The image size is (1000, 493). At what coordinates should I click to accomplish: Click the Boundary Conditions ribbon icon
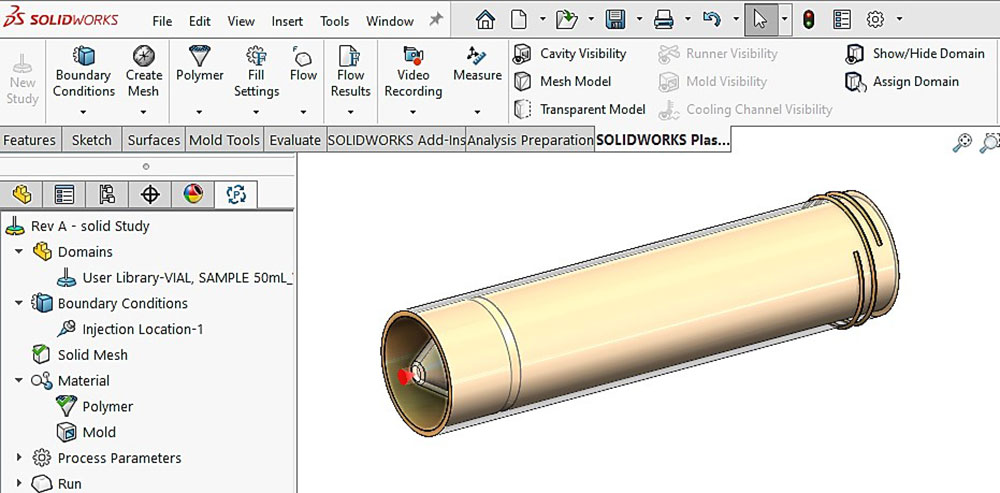pyautogui.click(x=84, y=55)
